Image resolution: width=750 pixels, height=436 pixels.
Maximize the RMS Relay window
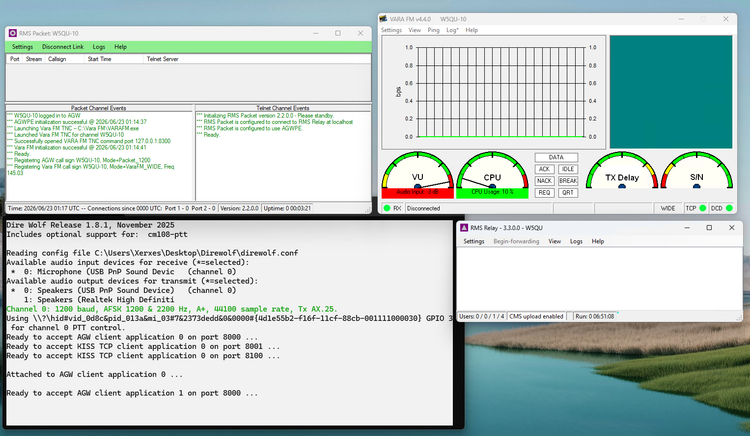click(x=709, y=228)
